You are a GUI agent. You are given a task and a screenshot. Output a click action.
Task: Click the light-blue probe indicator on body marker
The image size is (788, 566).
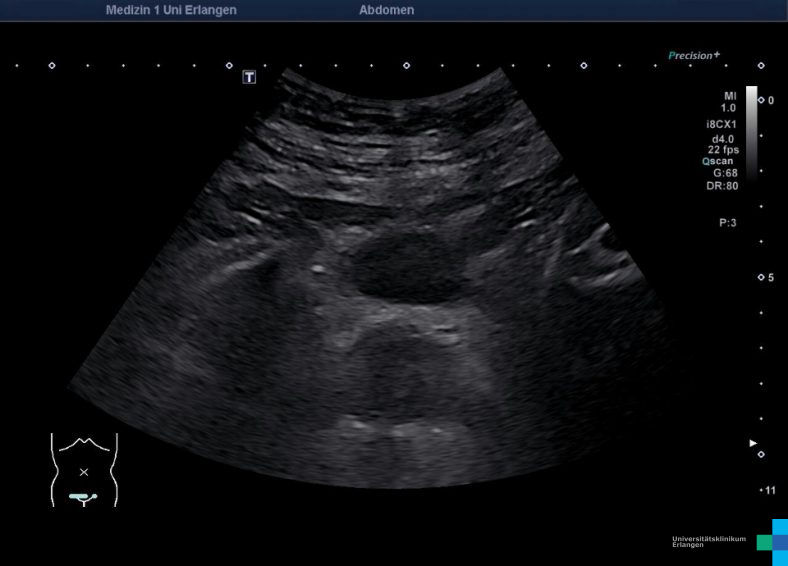82,497
